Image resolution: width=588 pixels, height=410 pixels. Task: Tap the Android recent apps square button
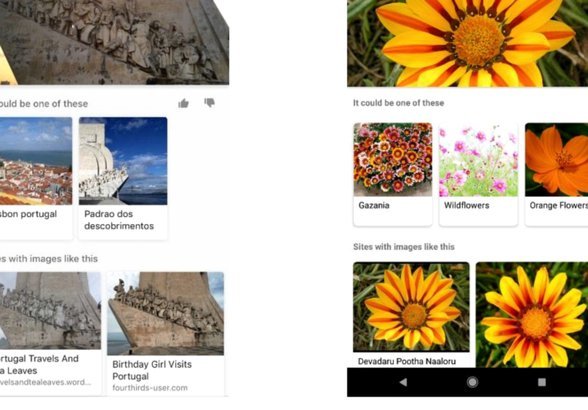click(x=542, y=382)
